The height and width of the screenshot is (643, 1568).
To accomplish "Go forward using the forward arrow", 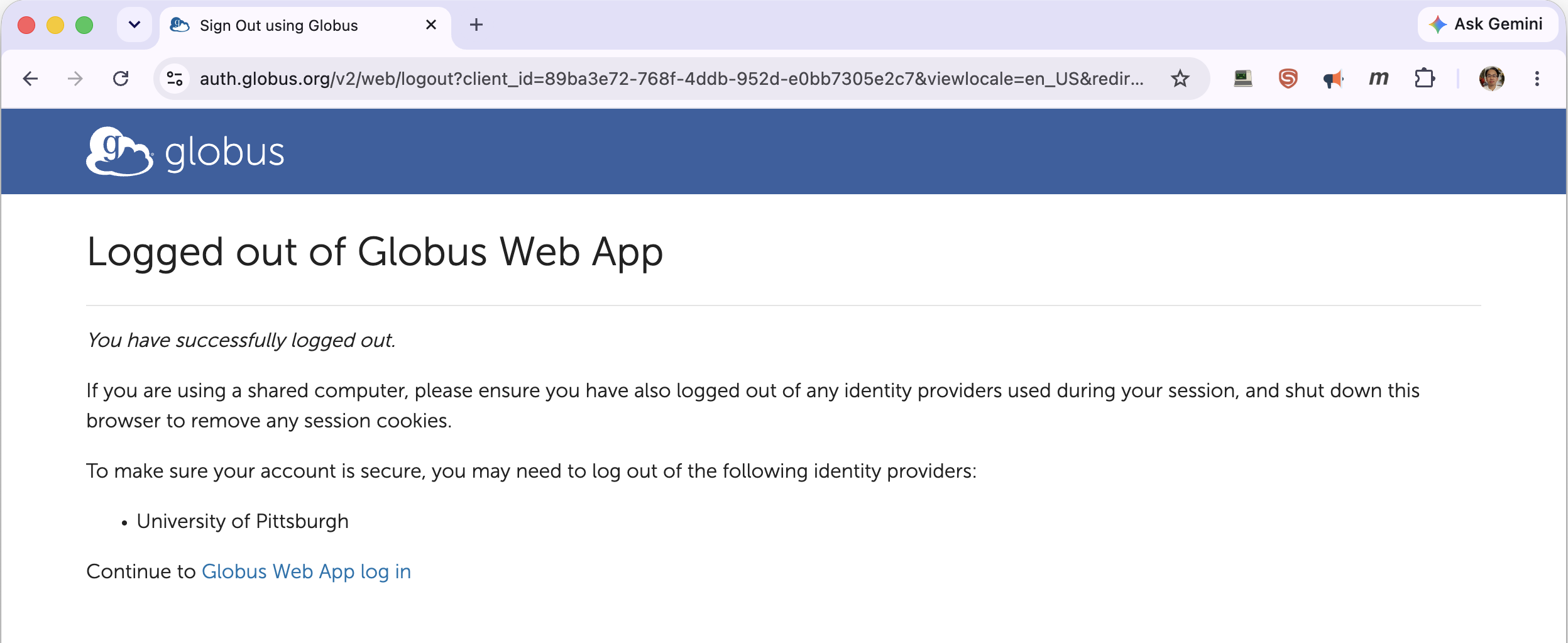I will click(75, 79).
